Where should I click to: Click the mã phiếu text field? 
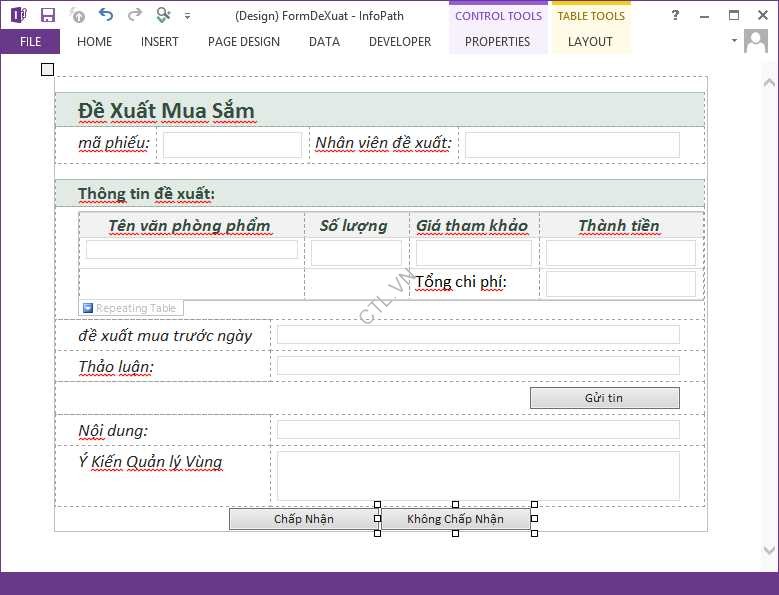point(232,145)
